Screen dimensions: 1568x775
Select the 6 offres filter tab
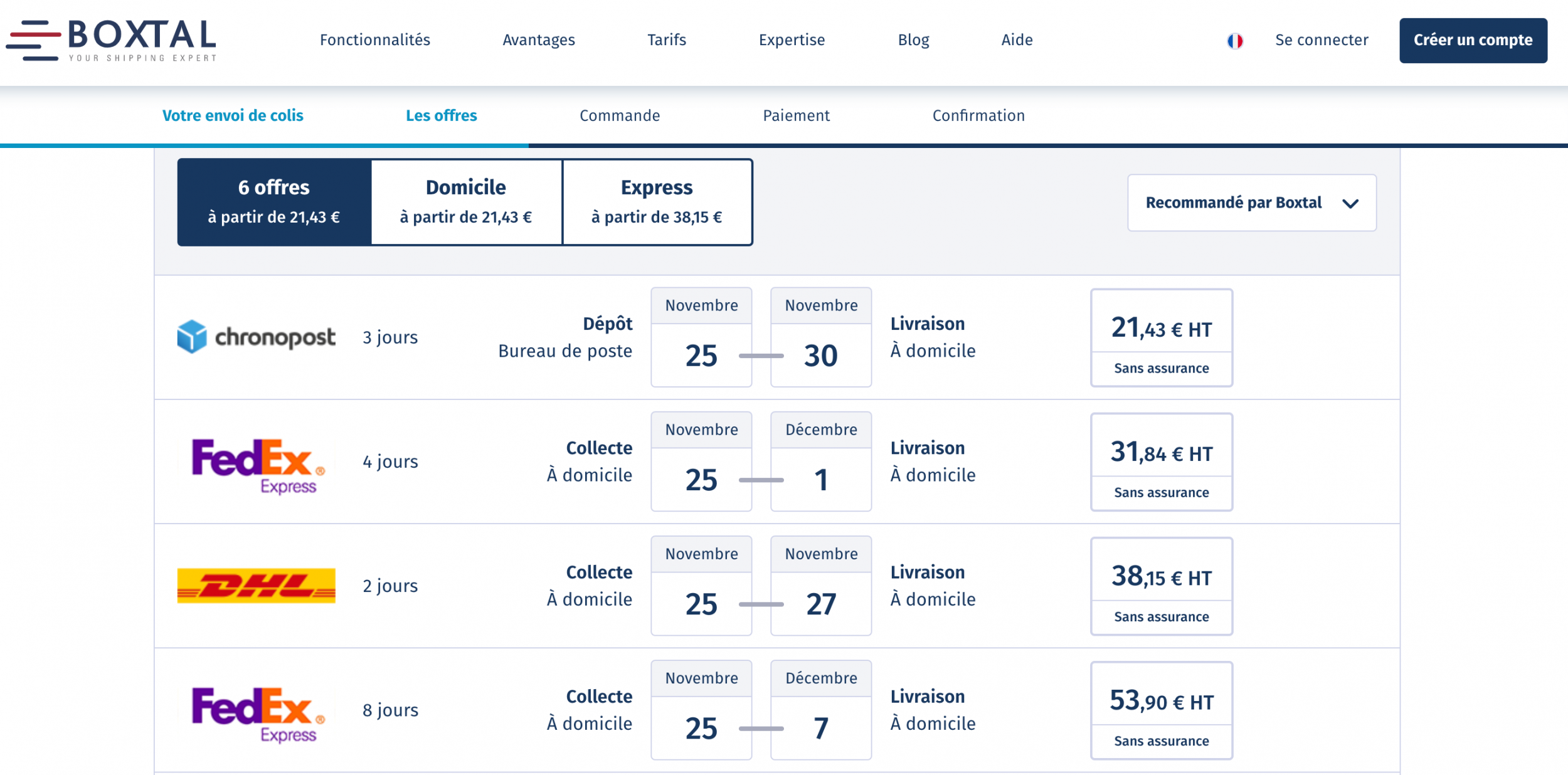point(274,202)
